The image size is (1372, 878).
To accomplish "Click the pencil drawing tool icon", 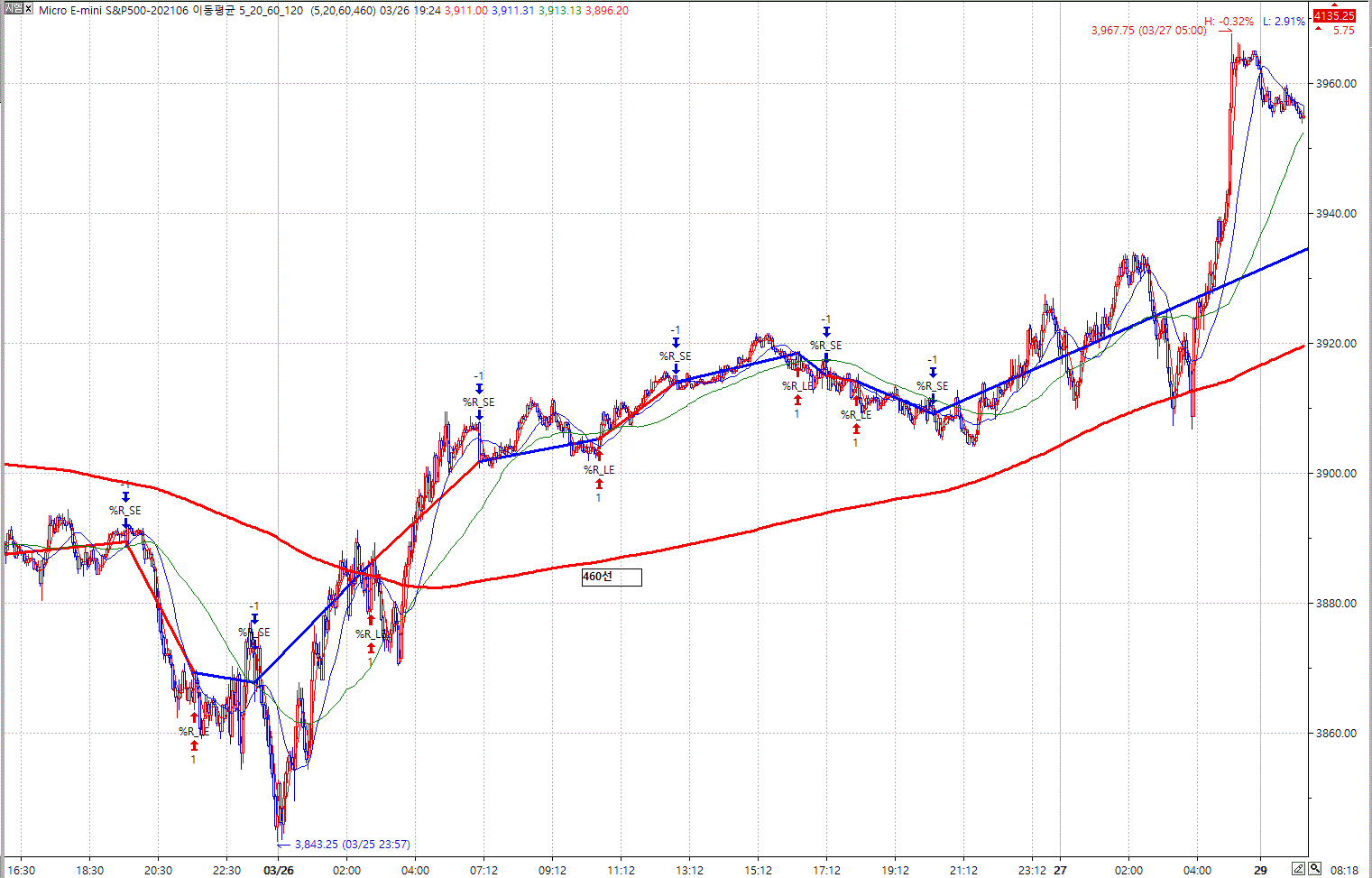I will (1298, 869).
